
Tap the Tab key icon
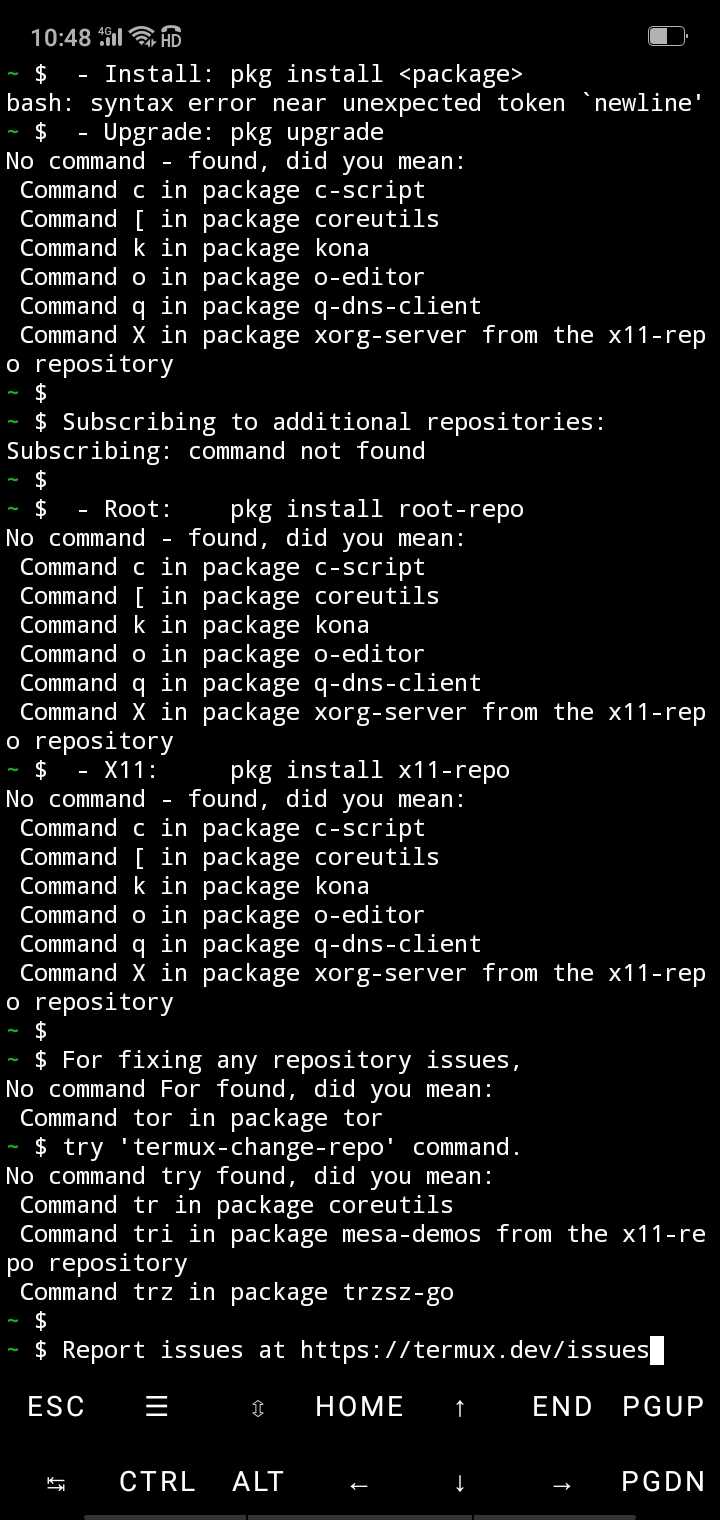click(x=56, y=1485)
